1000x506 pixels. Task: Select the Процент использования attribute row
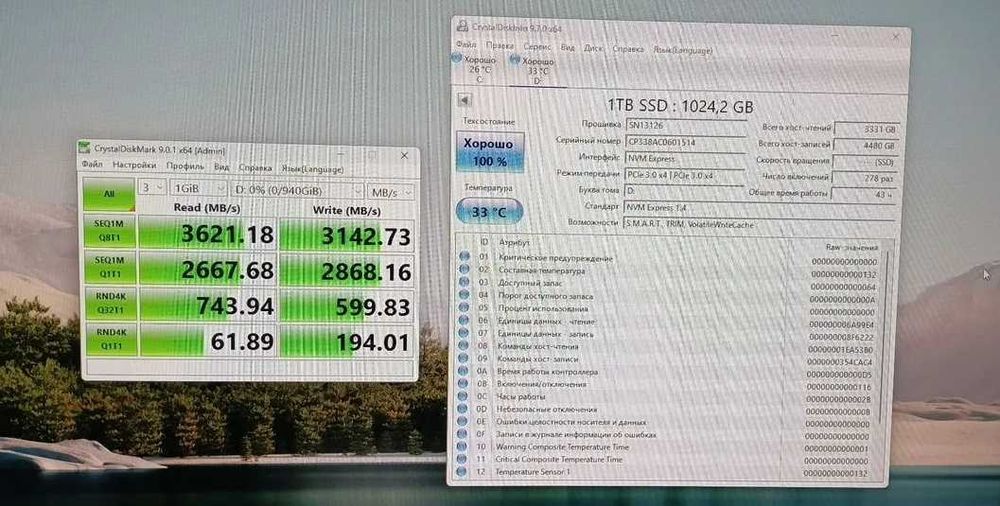(x=670, y=309)
